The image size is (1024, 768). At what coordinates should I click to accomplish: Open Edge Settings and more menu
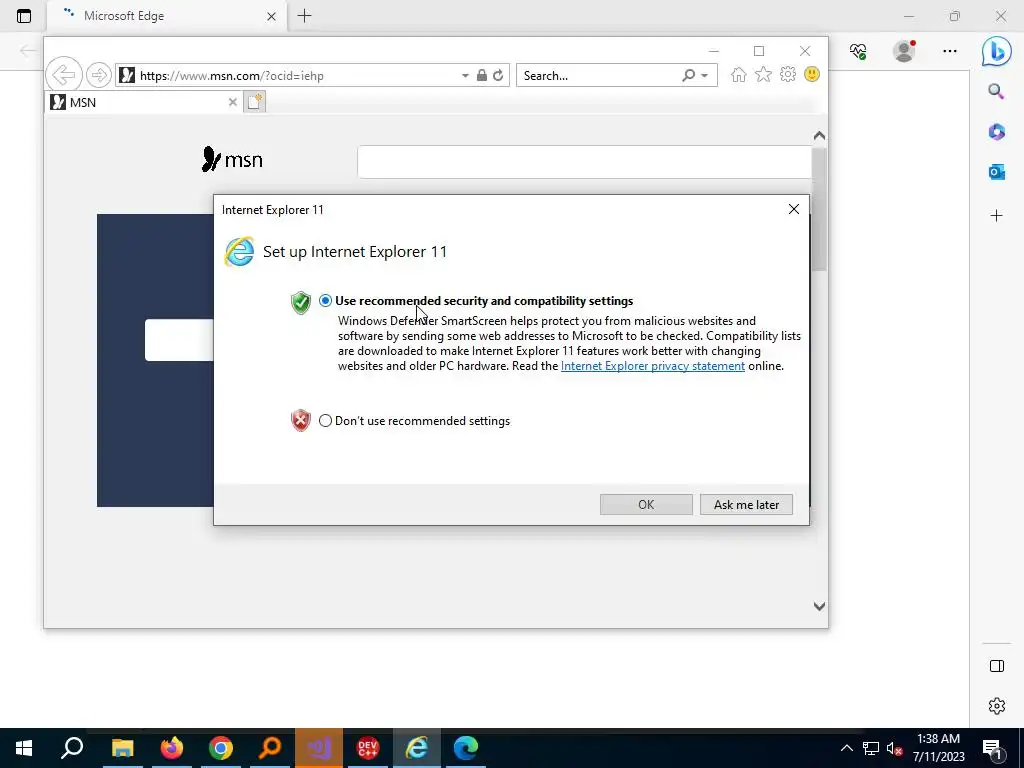(x=950, y=51)
